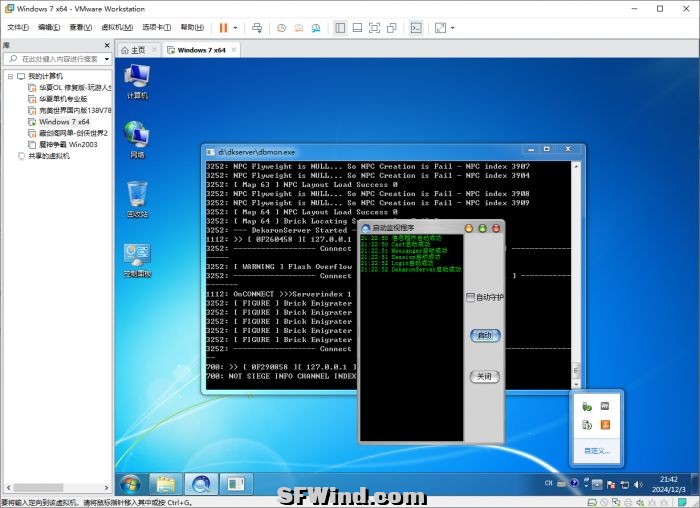The height and width of the screenshot is (508, 700).
Task: Click the guest volume speaker icon
Action: click(x=638, y=484)
